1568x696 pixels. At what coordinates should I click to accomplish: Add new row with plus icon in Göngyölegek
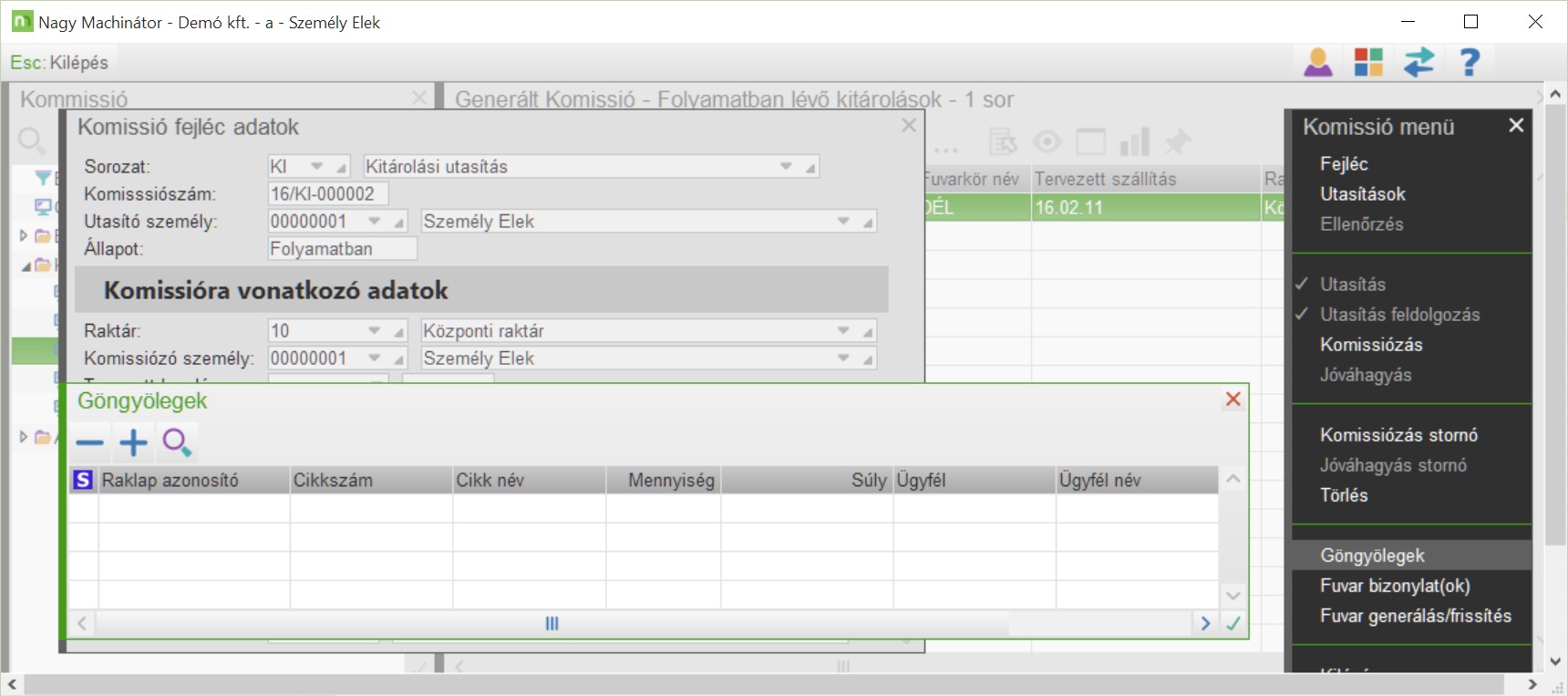pyautogui.click(x=133, y=443)
